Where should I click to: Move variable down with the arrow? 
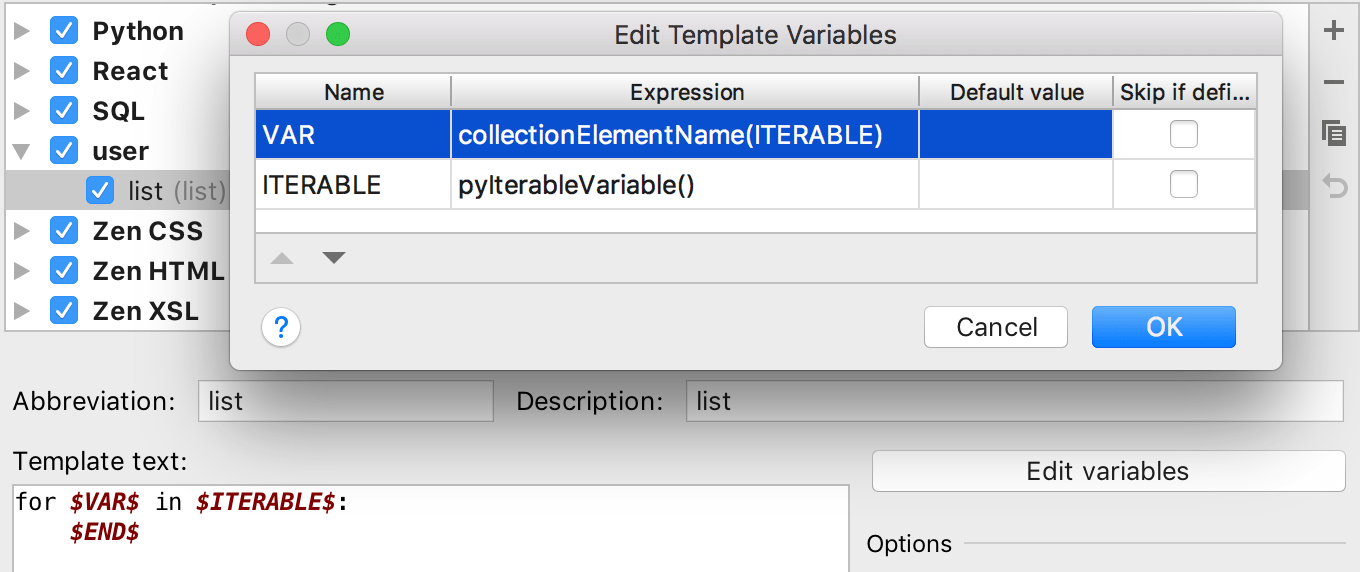click(334, 258)
